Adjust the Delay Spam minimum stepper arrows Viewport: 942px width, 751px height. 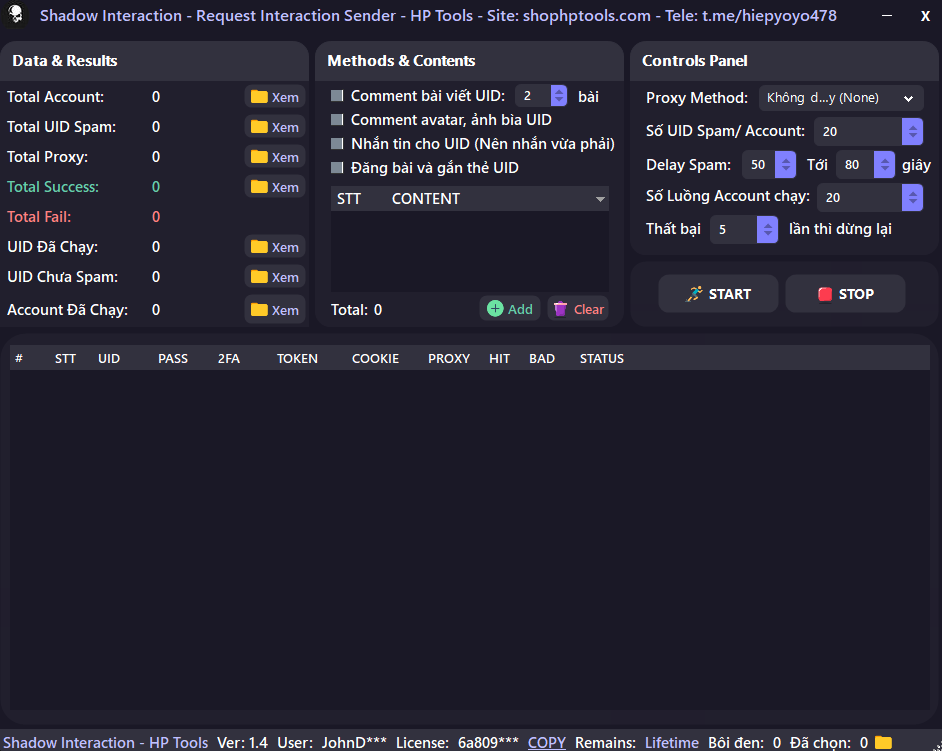pyautogui.click(x=785, y=165)
